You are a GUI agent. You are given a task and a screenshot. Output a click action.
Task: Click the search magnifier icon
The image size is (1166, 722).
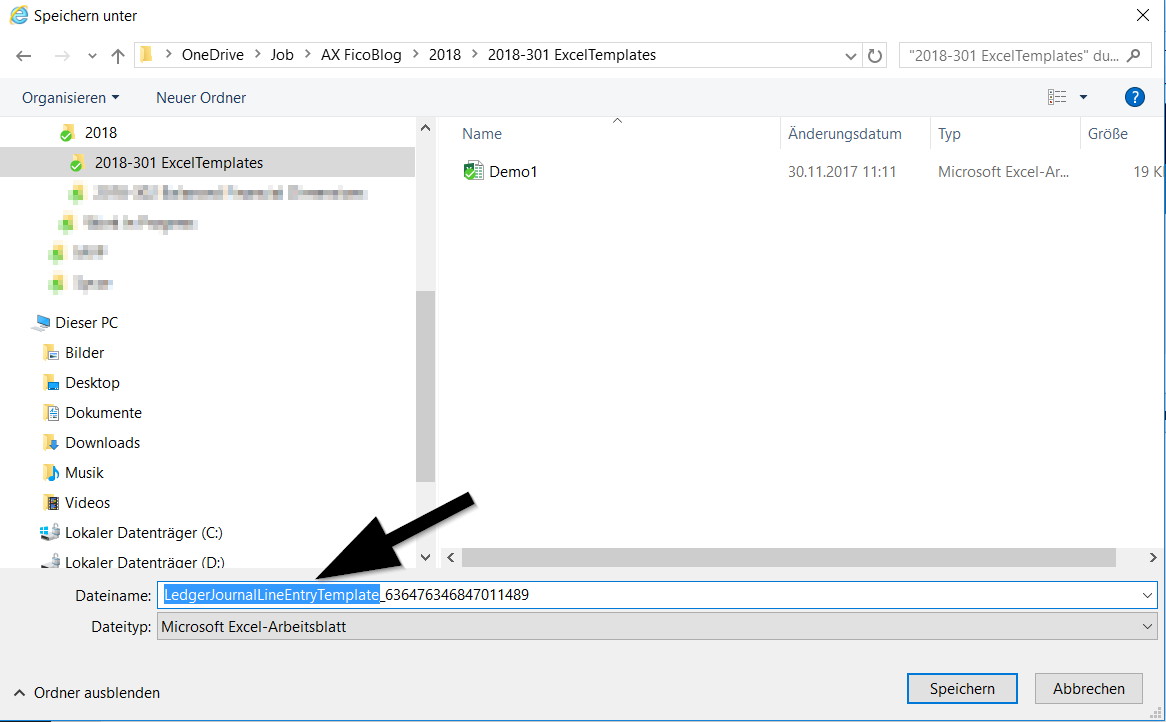1133,56
